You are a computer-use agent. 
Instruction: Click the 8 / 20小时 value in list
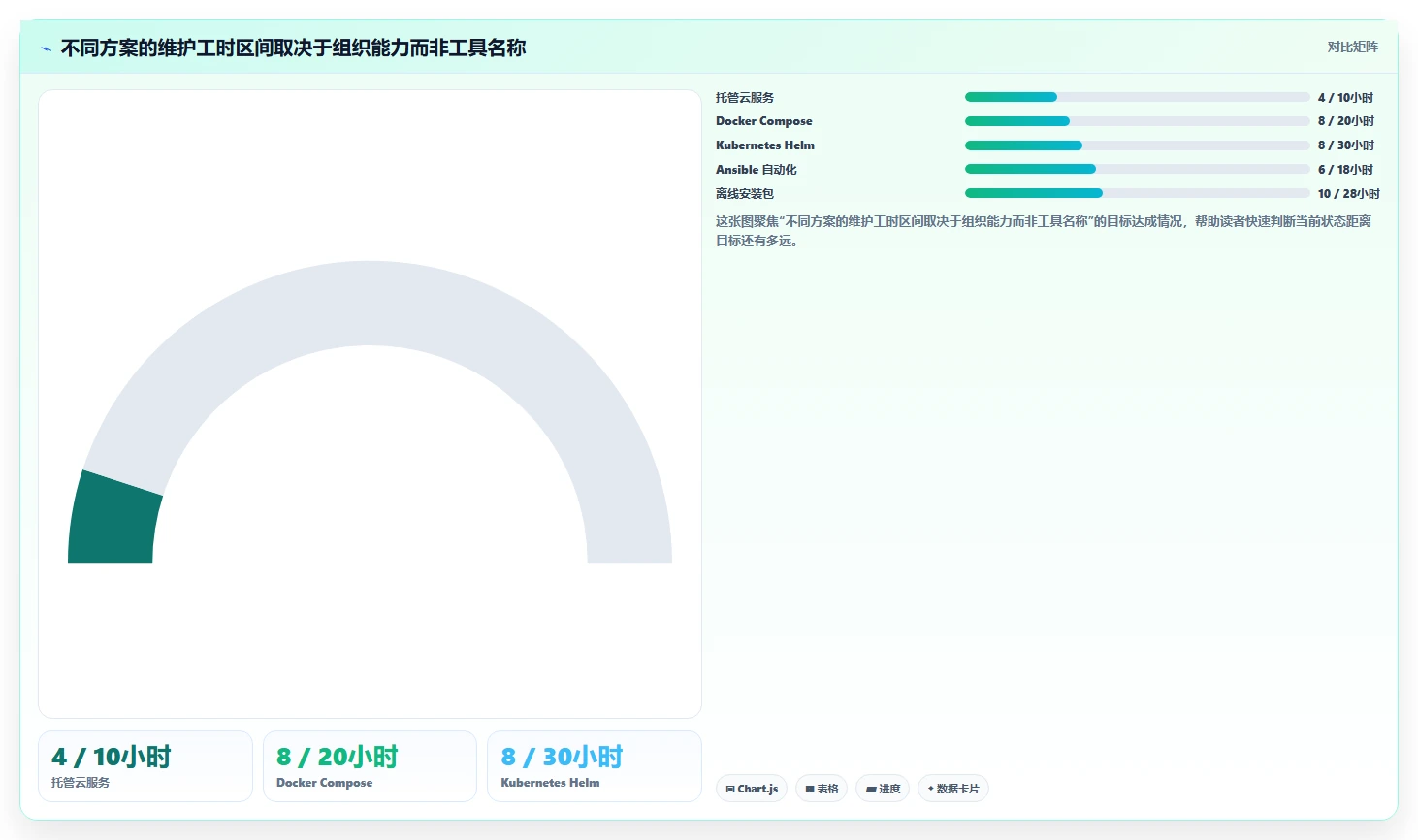tap(1346, 121)
